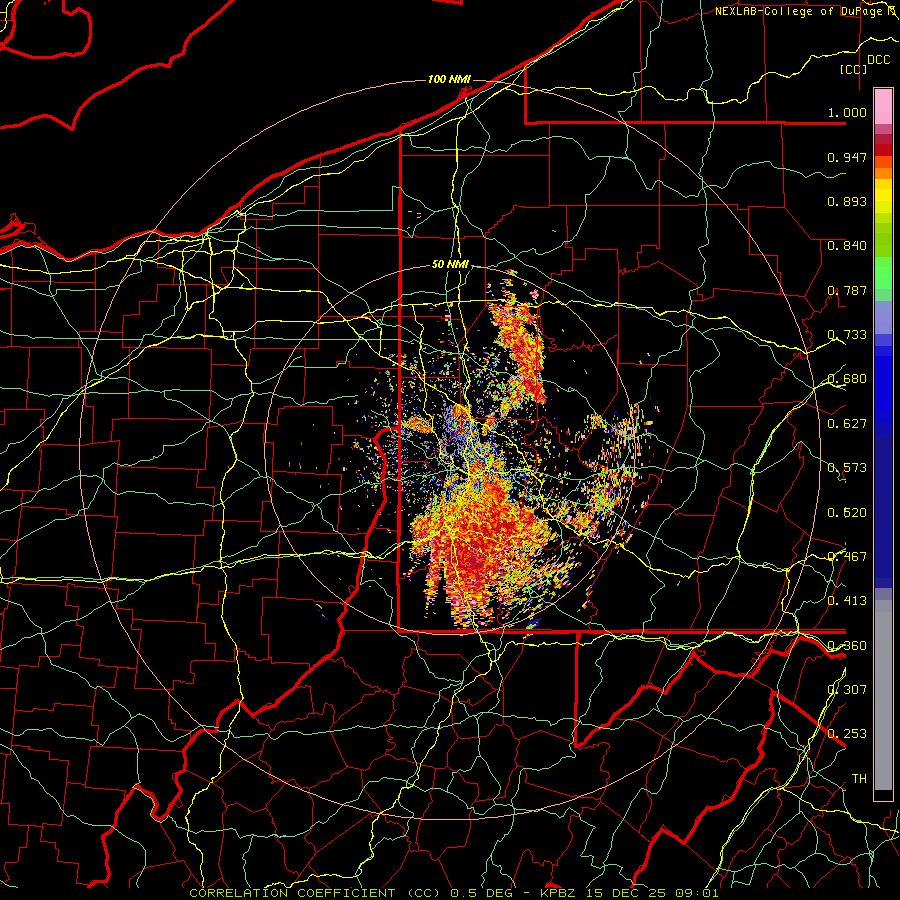Click the TH label at the color scale bottom
Viewport: 900px width, 900px height.
click(x=859, y=779)
